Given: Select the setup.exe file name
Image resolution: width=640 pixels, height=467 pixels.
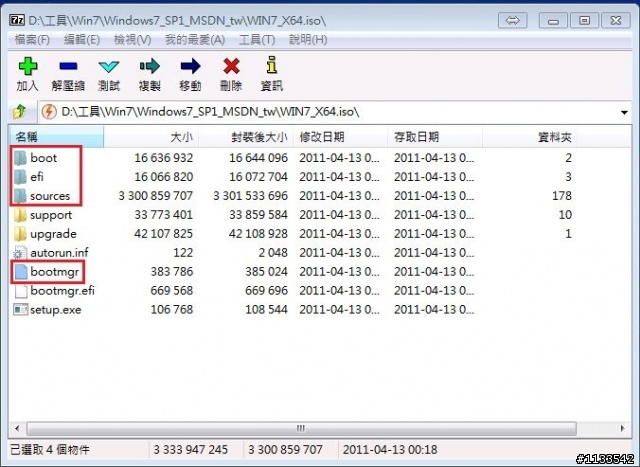Looking at the screenshot, I should click(56, 310).
